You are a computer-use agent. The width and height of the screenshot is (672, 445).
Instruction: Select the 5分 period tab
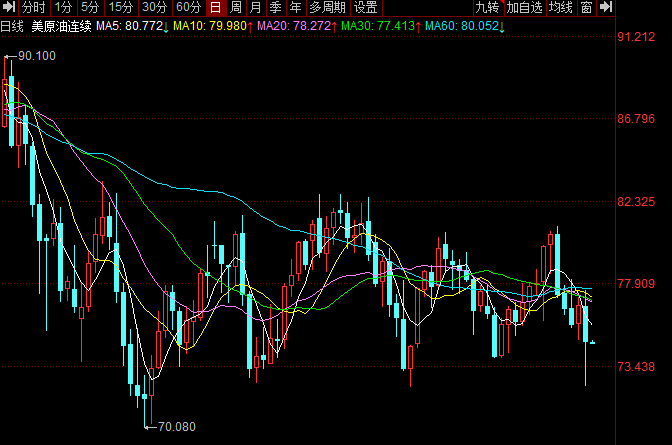[x=91, y=7]
